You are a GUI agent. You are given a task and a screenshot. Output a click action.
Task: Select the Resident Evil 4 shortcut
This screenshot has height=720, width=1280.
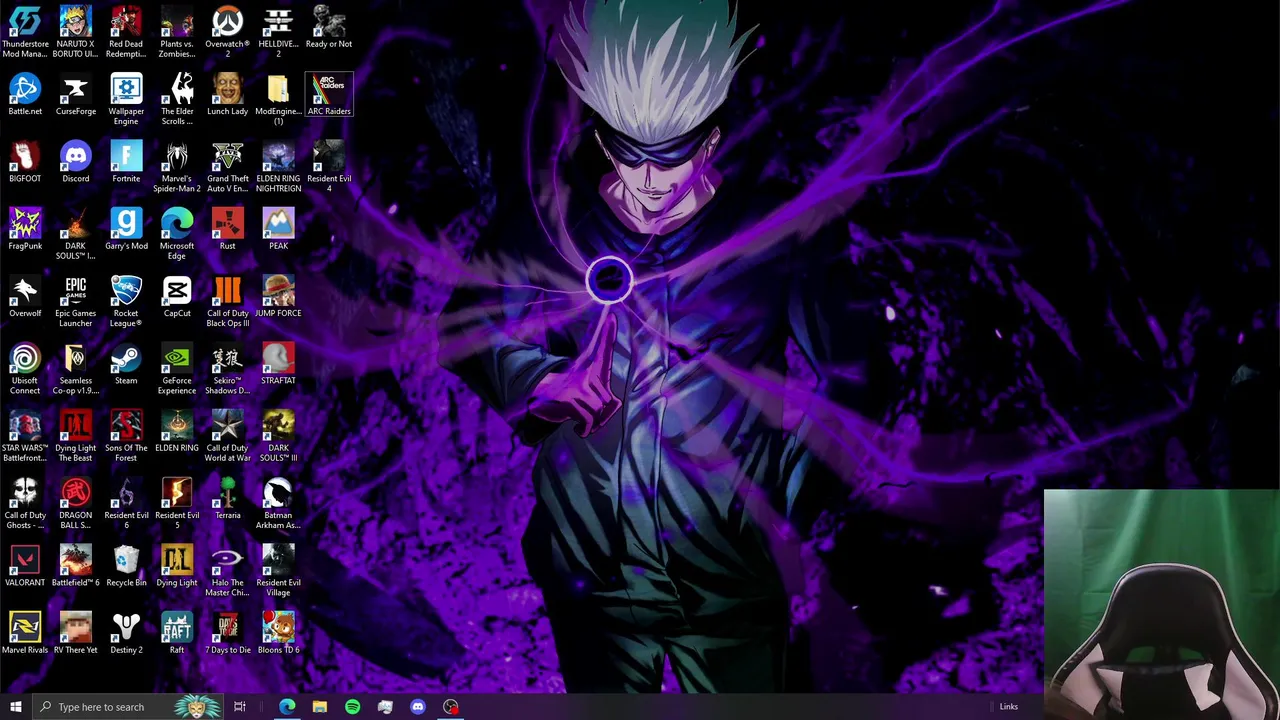coord(329,166)
